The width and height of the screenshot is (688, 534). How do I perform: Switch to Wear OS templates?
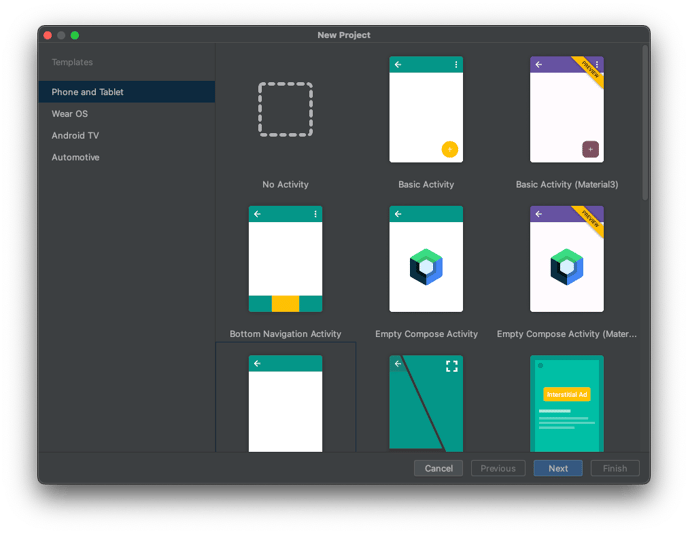[x=70, y=114]
